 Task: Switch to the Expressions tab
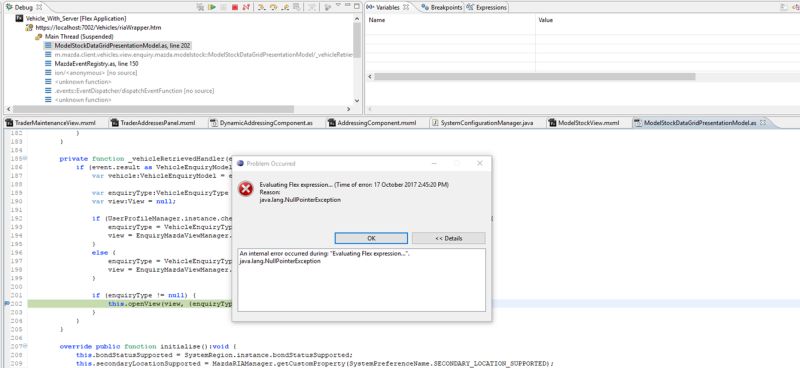click(x=486, y=7)
